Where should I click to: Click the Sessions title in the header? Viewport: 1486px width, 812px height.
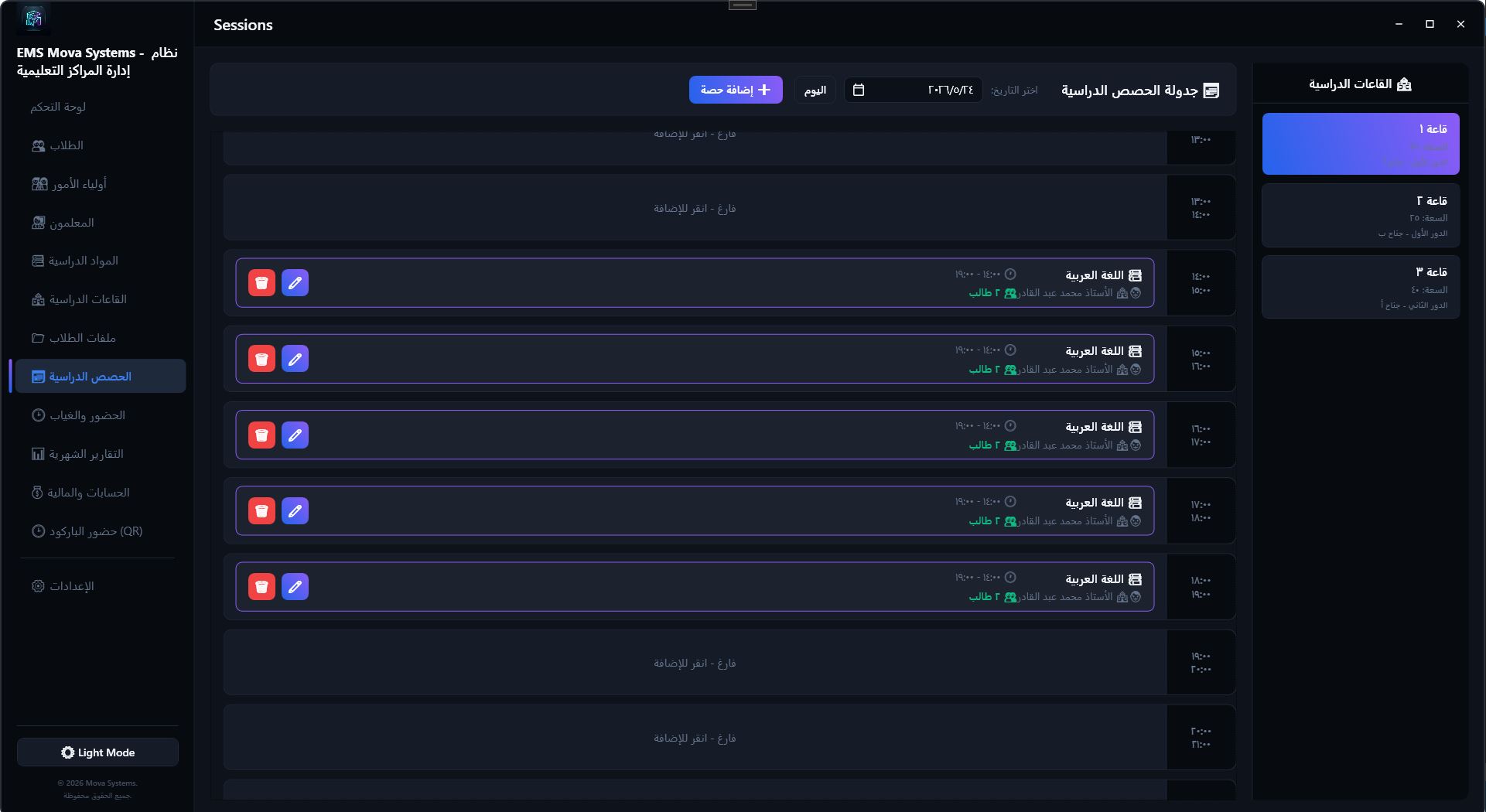click(243, 25)
